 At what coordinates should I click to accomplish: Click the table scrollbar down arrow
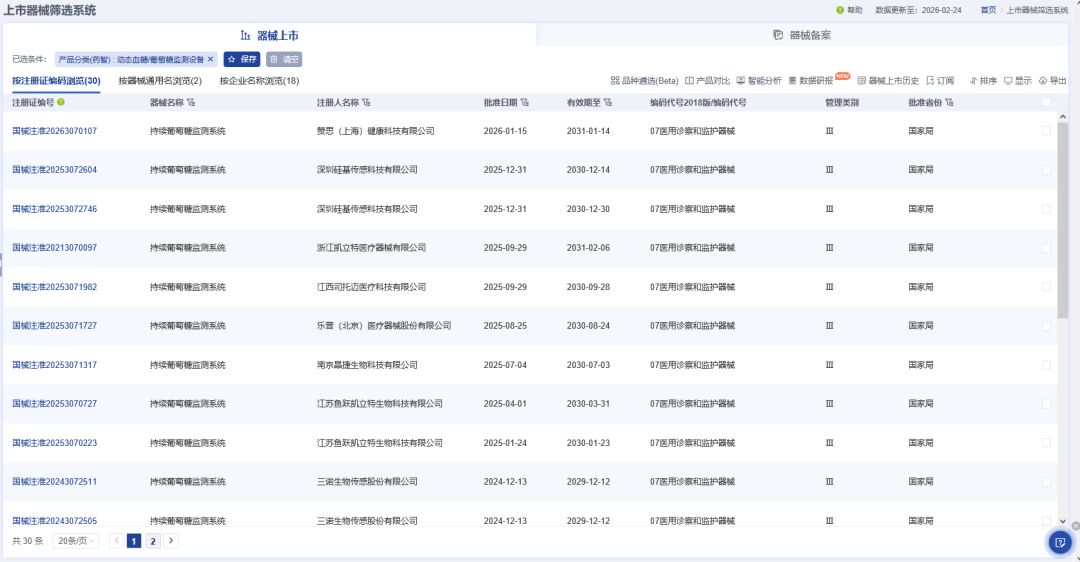coord(1063,521)
